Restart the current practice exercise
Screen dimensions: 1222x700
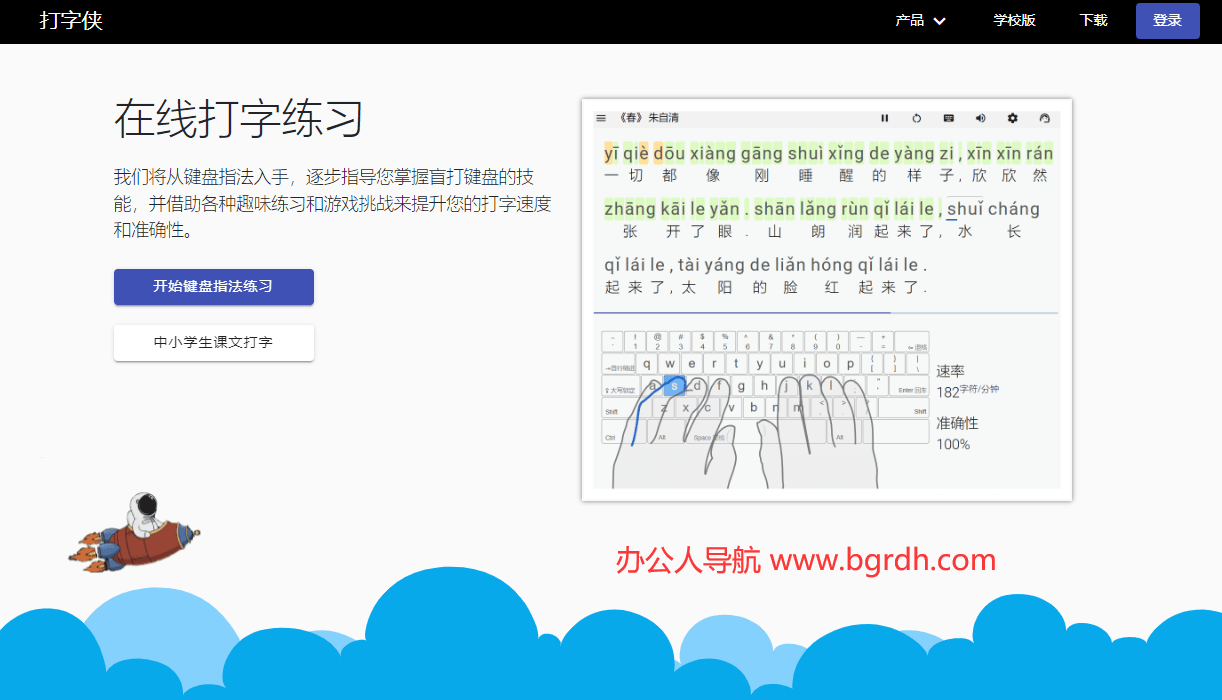click(x=917, y=118)
